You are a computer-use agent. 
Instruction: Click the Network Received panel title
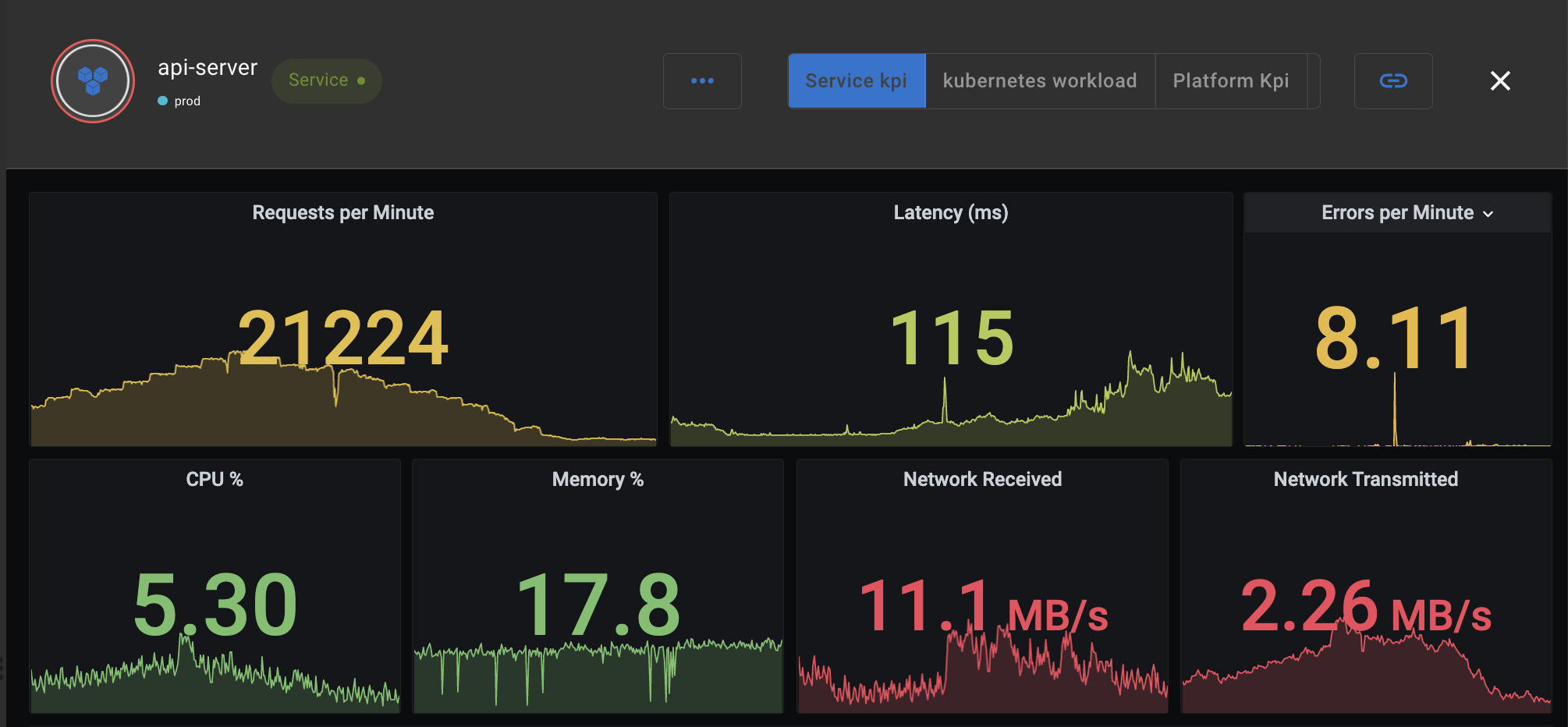coord(982,479)
